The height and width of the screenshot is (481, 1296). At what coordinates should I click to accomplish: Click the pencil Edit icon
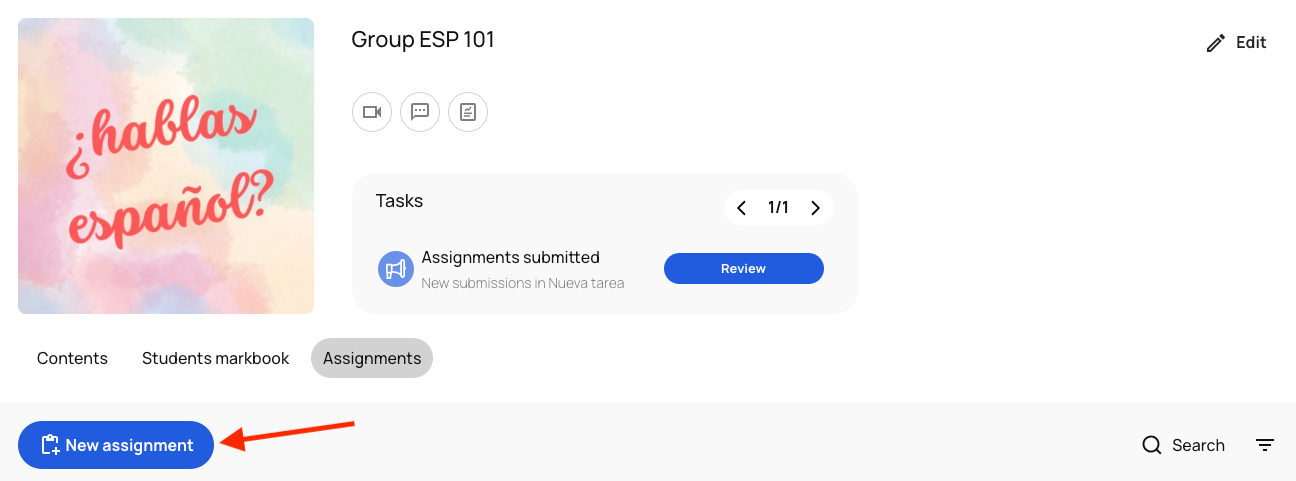pyautogui.click(x=1216, y=43)
